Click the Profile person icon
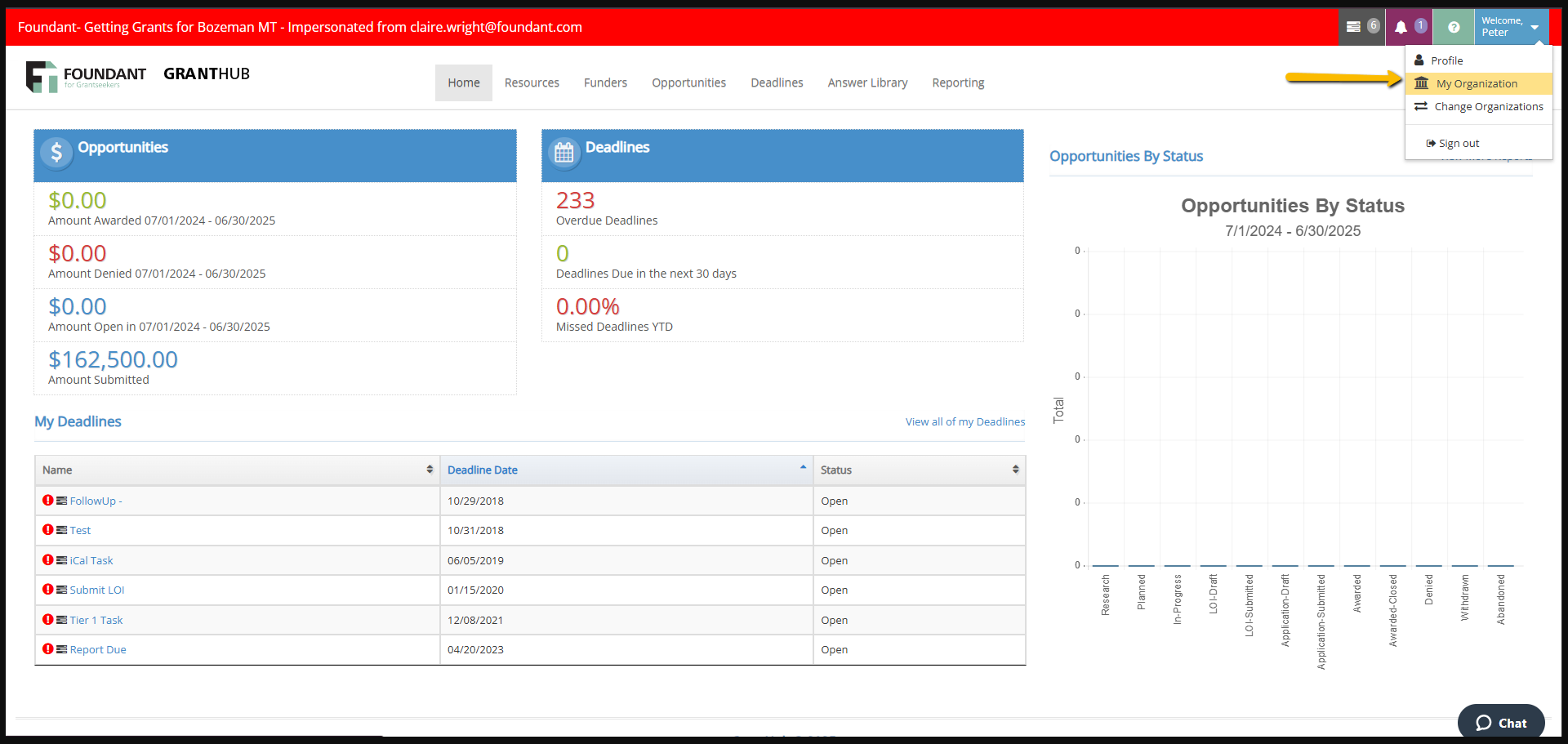Image resolution: width=1568 pixels, height=744 pixels. point(1419,60)
